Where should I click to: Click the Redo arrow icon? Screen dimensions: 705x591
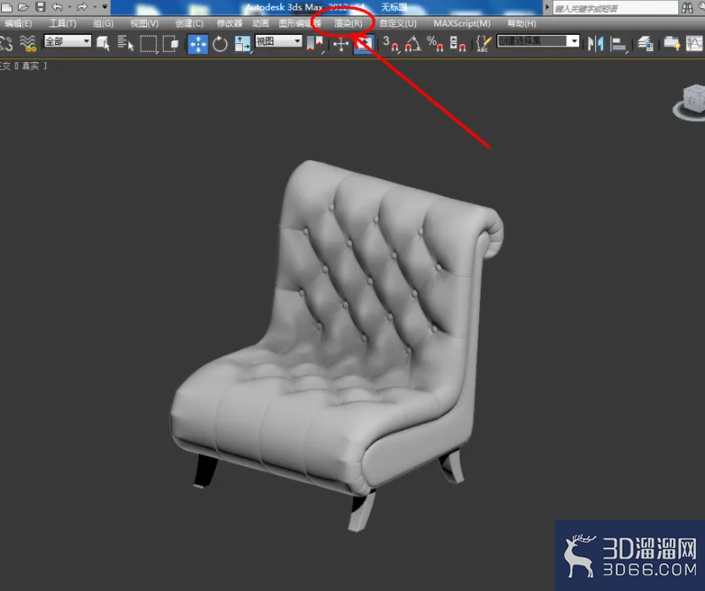[x=82, y=7]
